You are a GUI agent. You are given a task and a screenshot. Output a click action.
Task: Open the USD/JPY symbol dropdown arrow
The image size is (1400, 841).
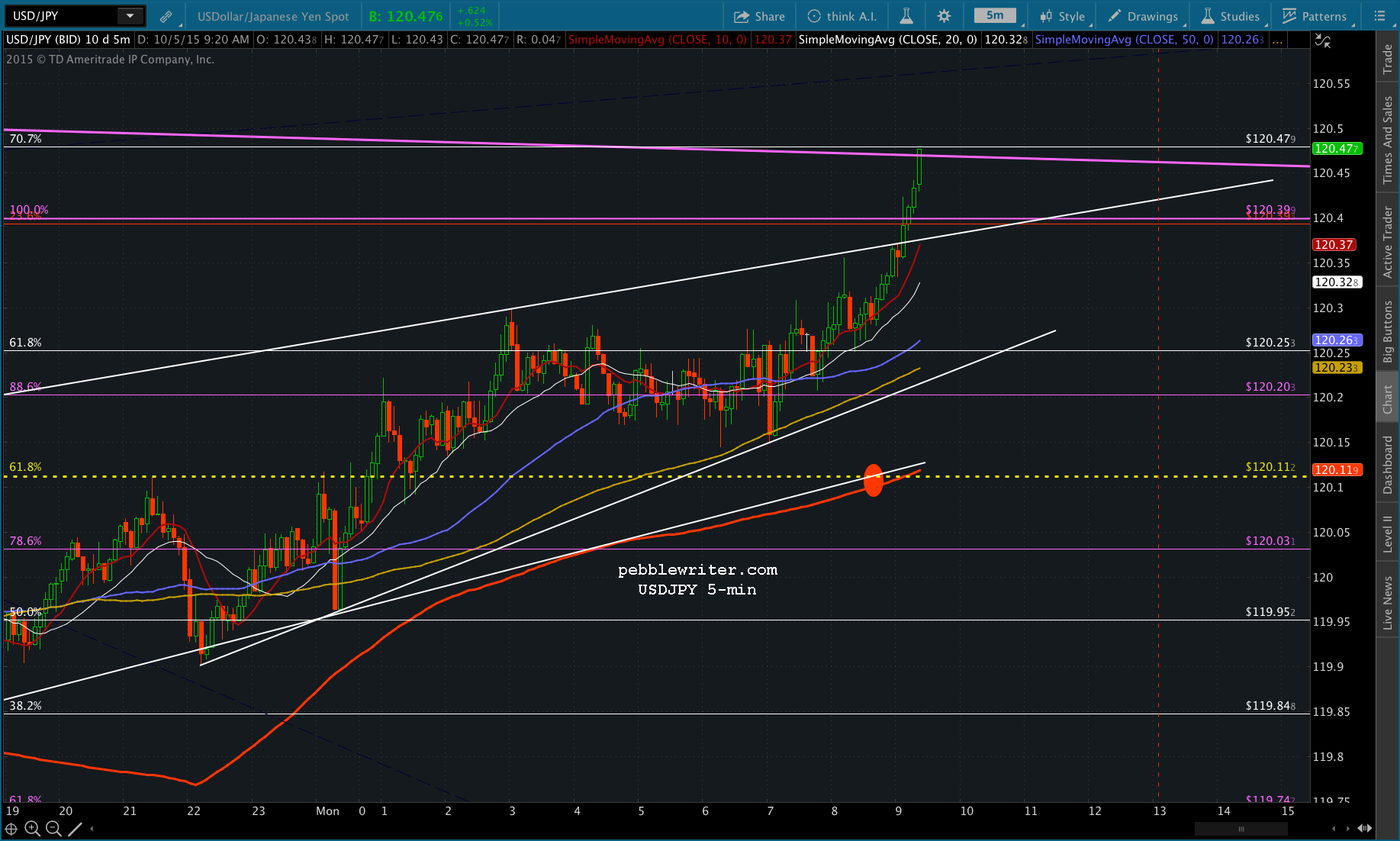(130, 16)
